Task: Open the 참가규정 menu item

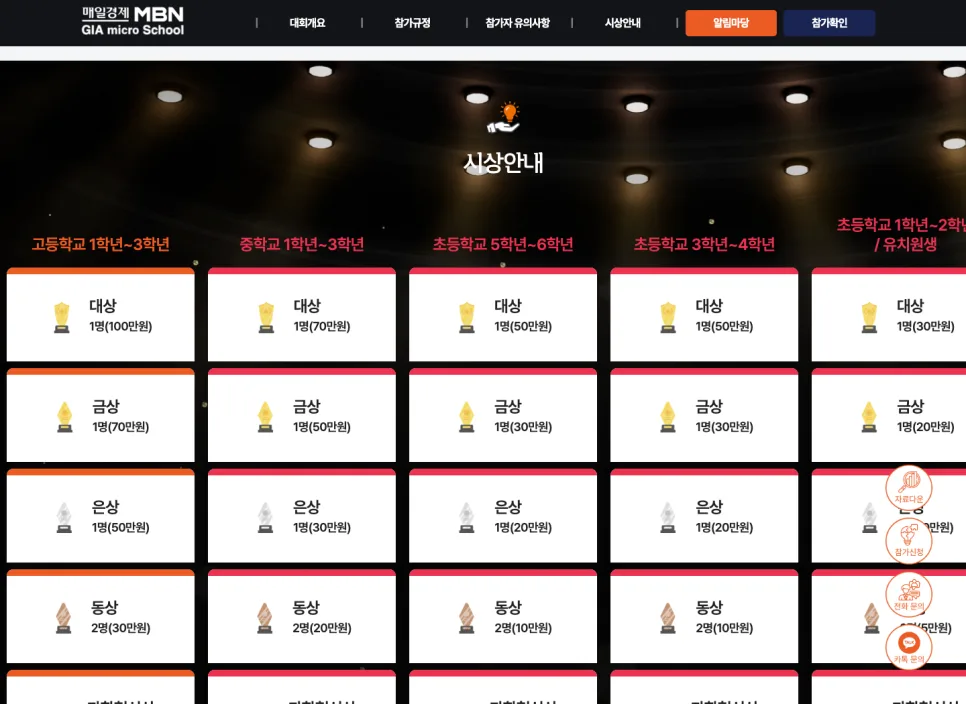Action: pyautogui.click(x=412, y=23)
